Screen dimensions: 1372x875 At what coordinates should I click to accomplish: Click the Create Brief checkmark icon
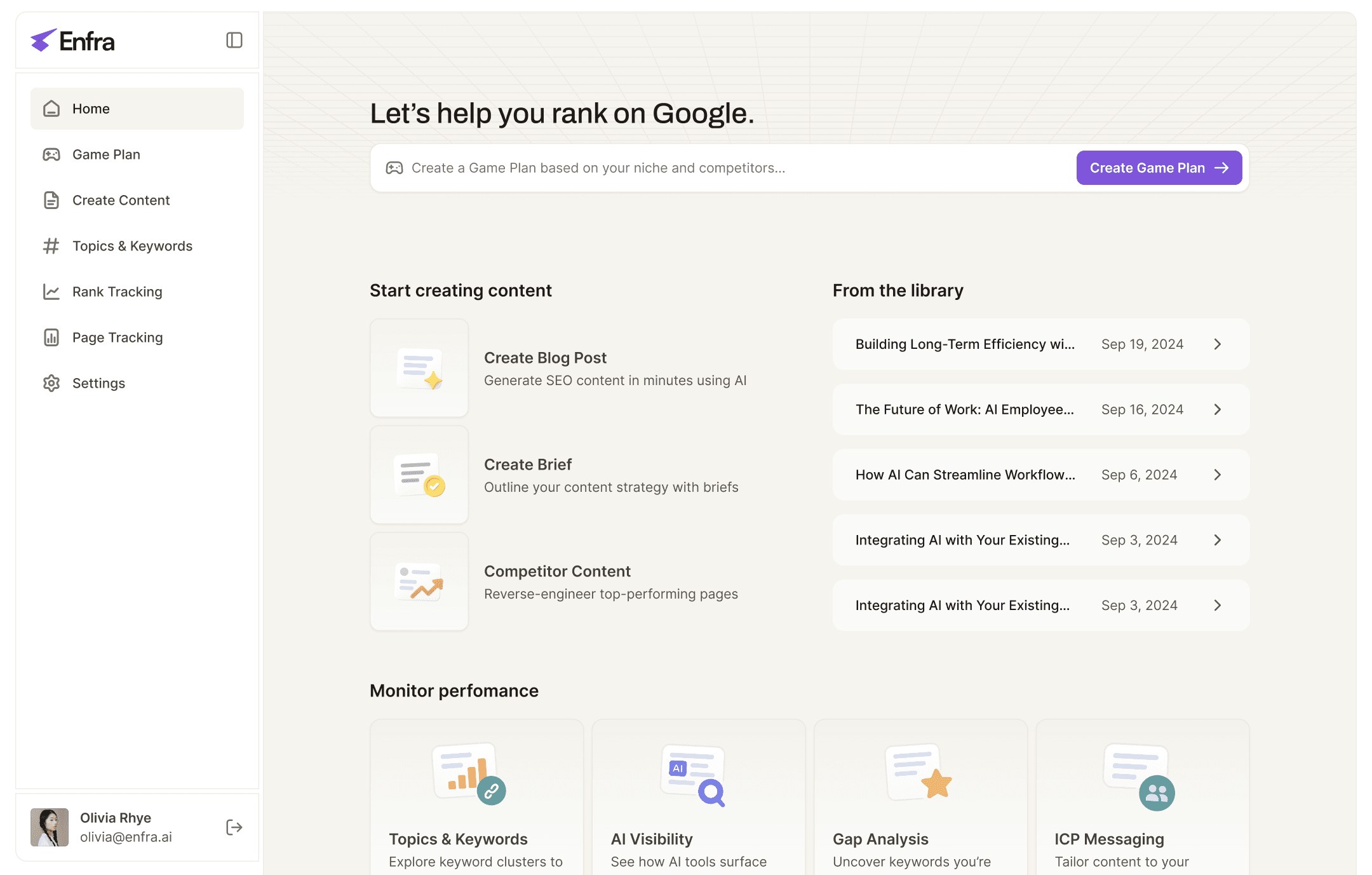434,486
